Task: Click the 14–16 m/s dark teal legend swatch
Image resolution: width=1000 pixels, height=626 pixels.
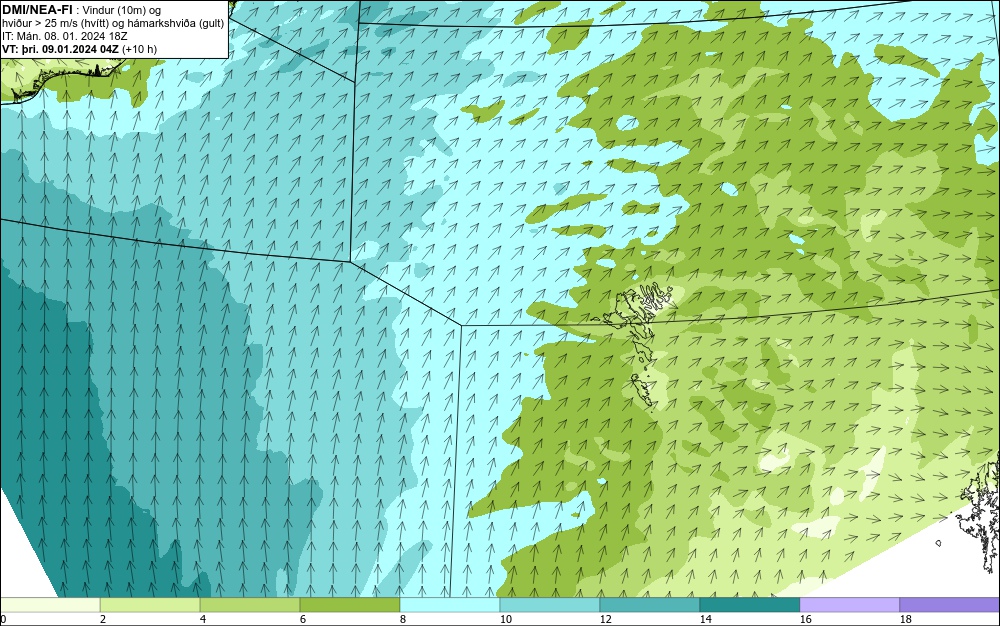Action: (749, 604)
